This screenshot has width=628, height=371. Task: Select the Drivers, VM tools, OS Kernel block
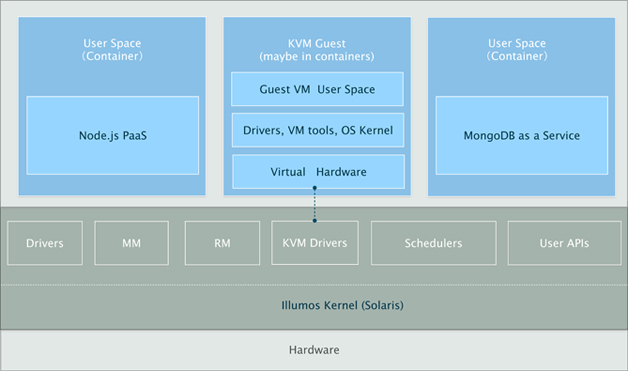(x=318, y=130)
